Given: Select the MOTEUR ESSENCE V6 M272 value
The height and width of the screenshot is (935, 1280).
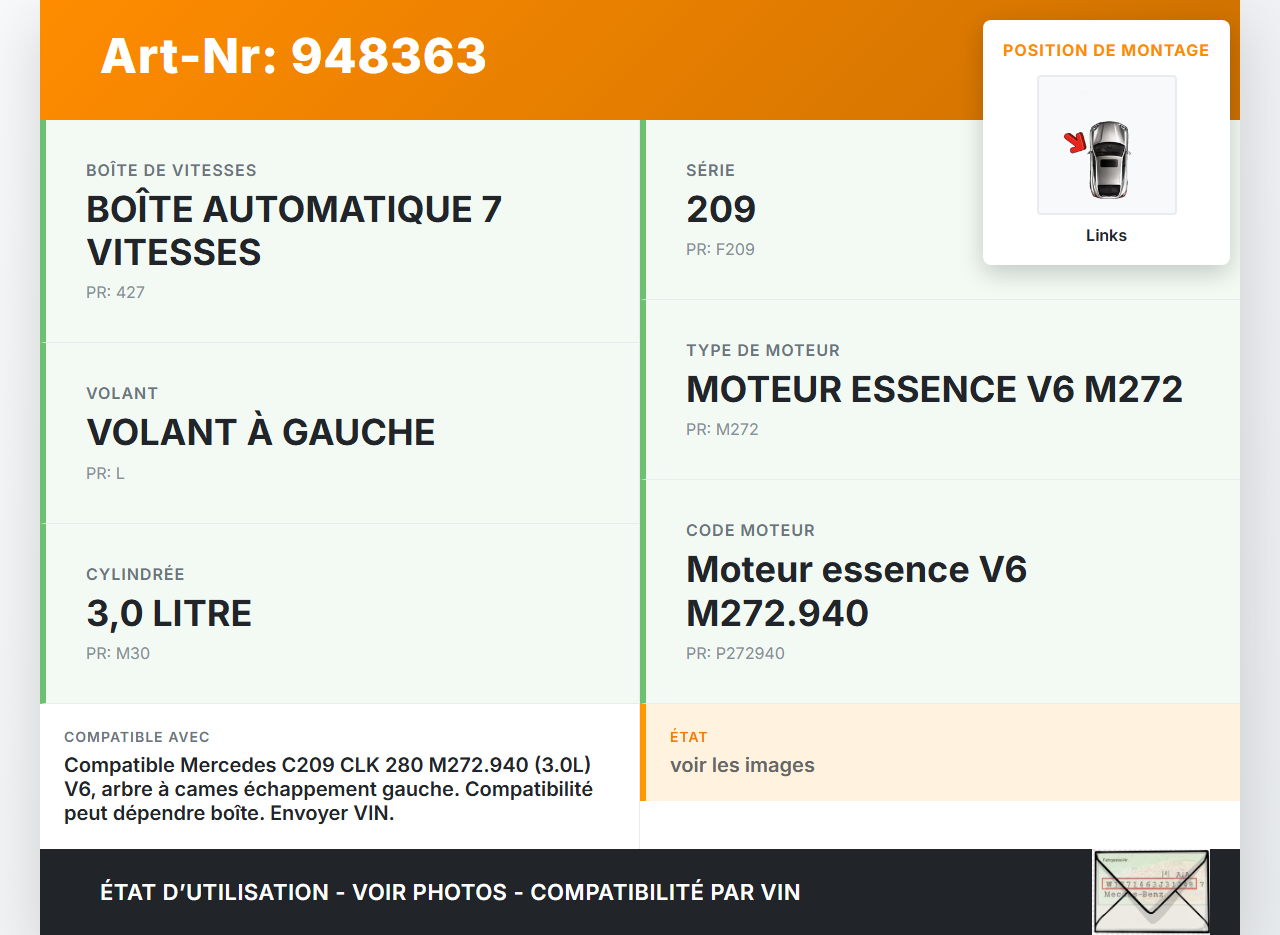Looking at the screenshot, I should tap(934, 389).
